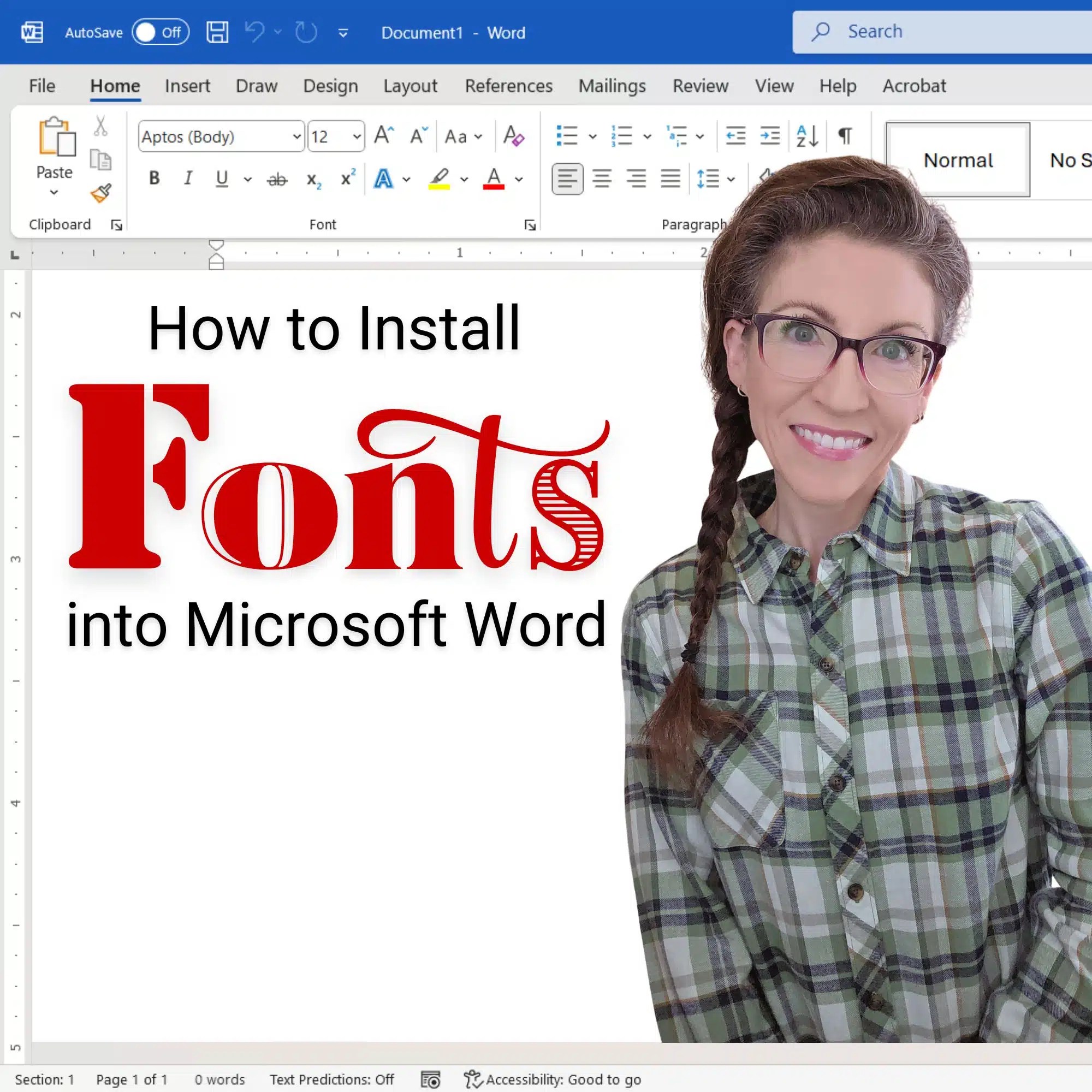Center the paragraph text

pos(602,179)
